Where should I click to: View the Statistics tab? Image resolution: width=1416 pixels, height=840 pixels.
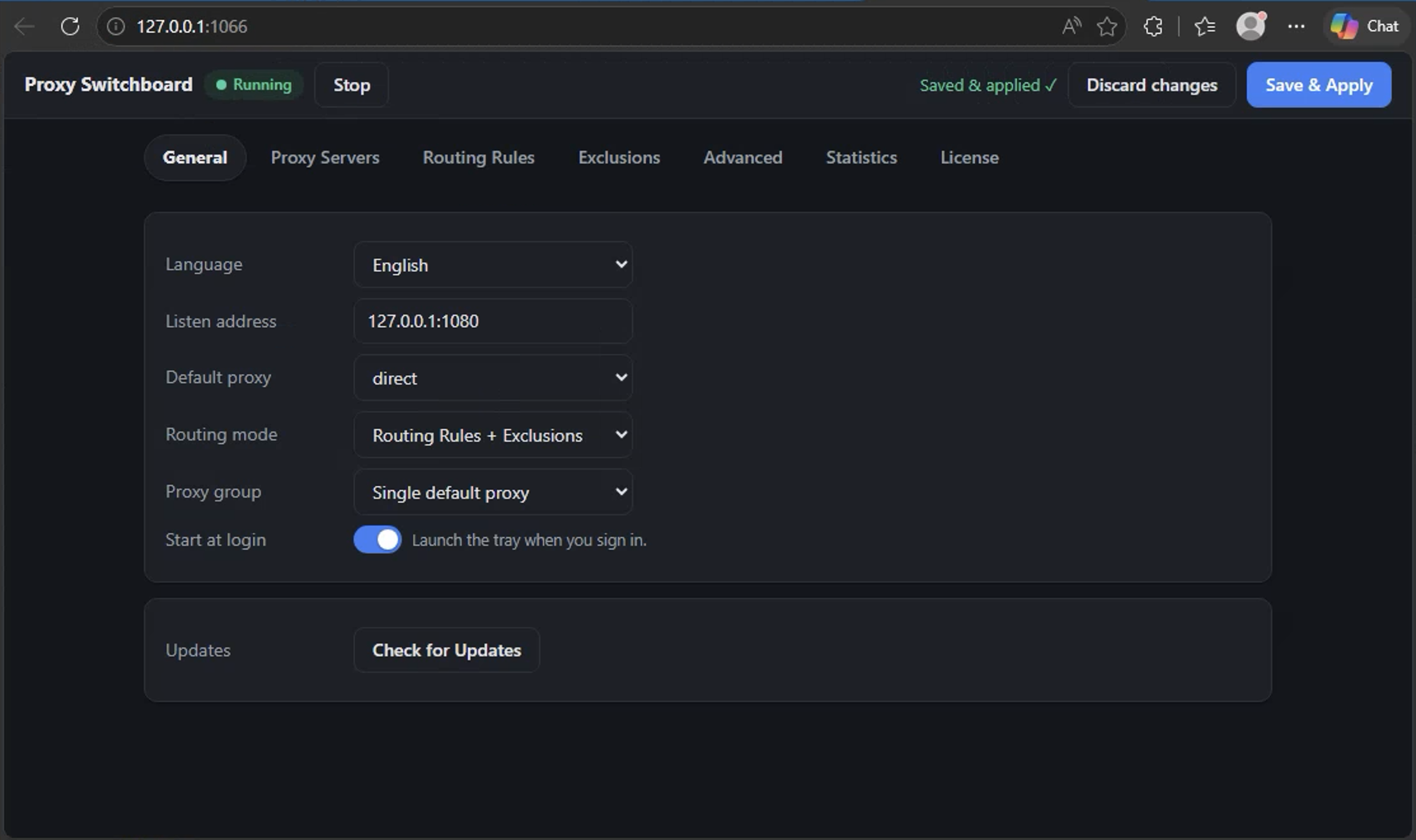coord(861,158)
